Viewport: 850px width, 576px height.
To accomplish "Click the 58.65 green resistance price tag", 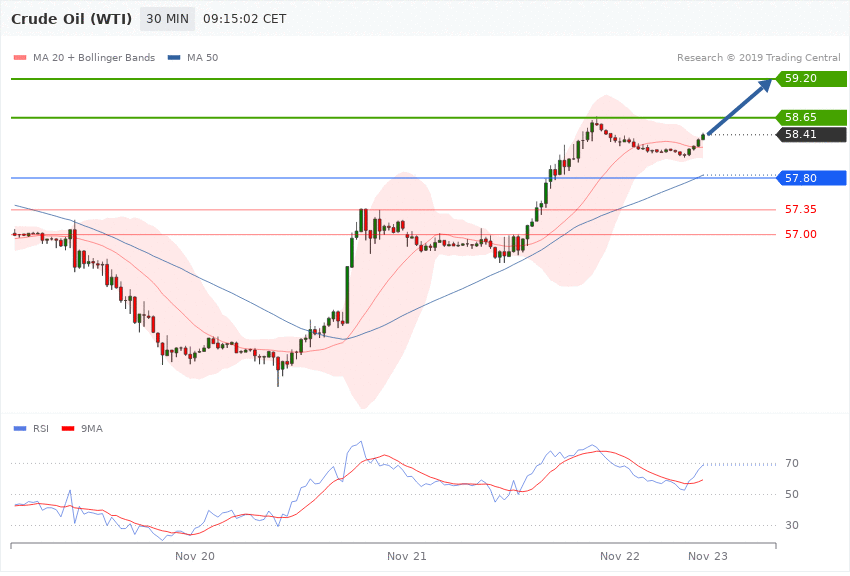I will tap(812, 117).
